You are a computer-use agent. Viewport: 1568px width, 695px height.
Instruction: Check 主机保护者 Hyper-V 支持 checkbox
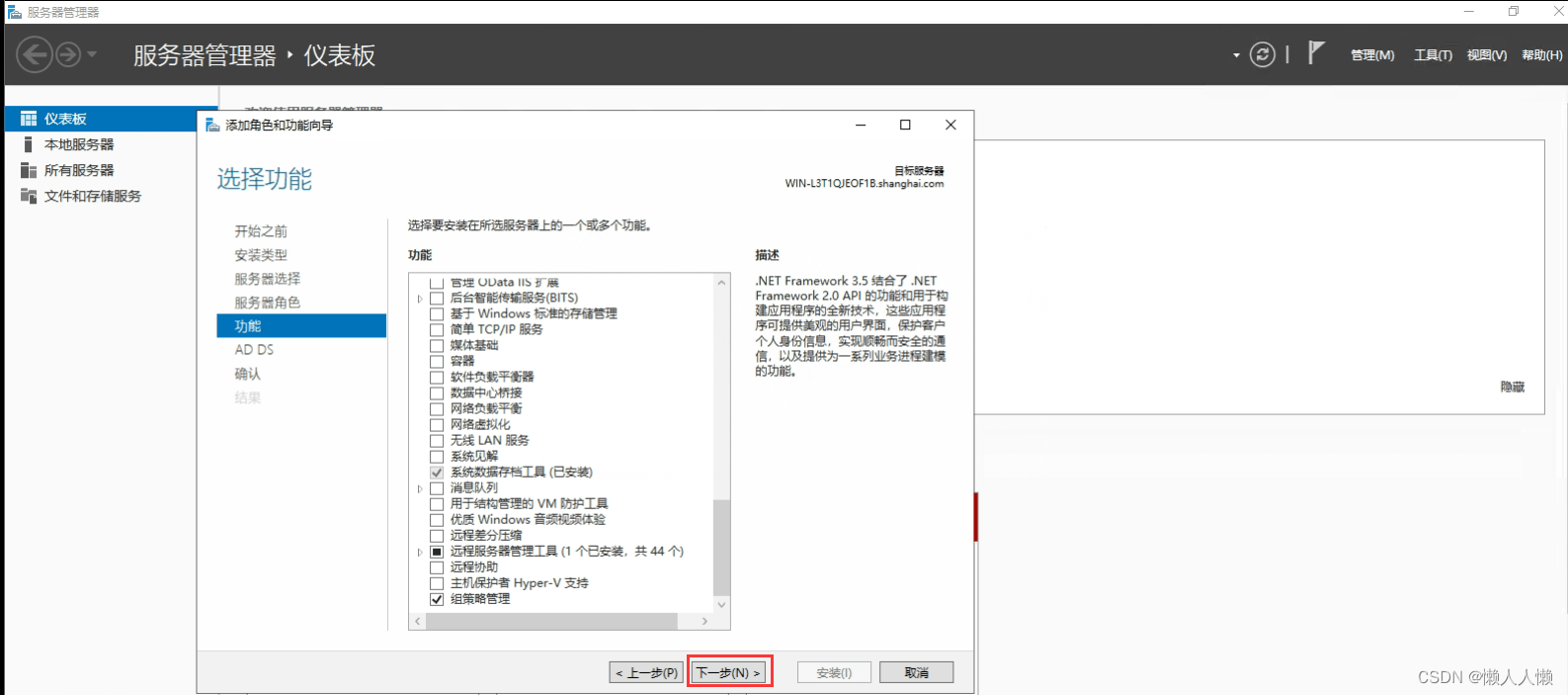(x=437, y=583)
